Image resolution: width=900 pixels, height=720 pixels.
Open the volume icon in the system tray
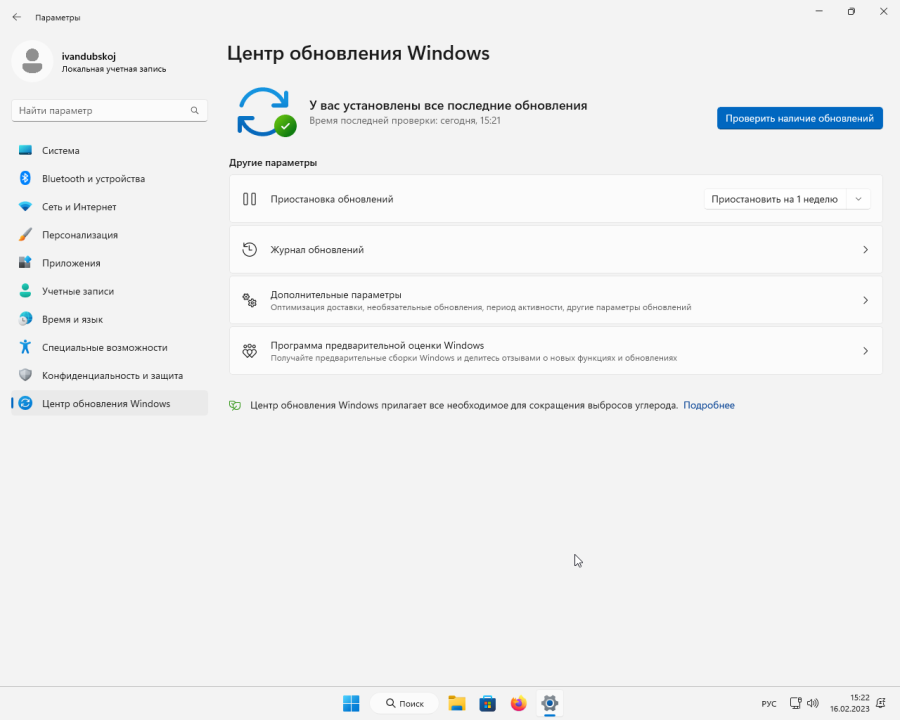coord(813,703)
